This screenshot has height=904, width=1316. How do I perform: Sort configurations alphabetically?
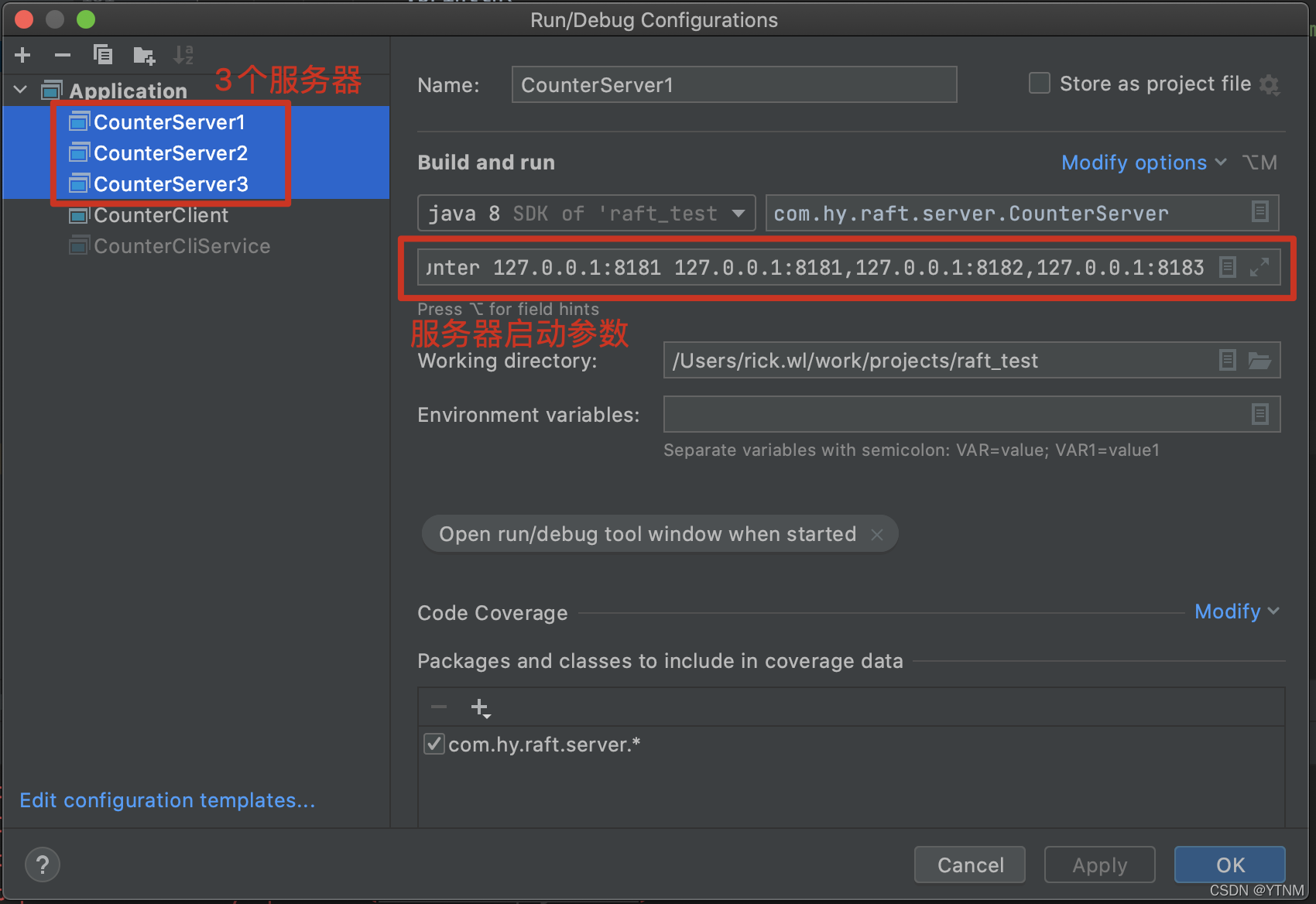[x=183, y=54]
